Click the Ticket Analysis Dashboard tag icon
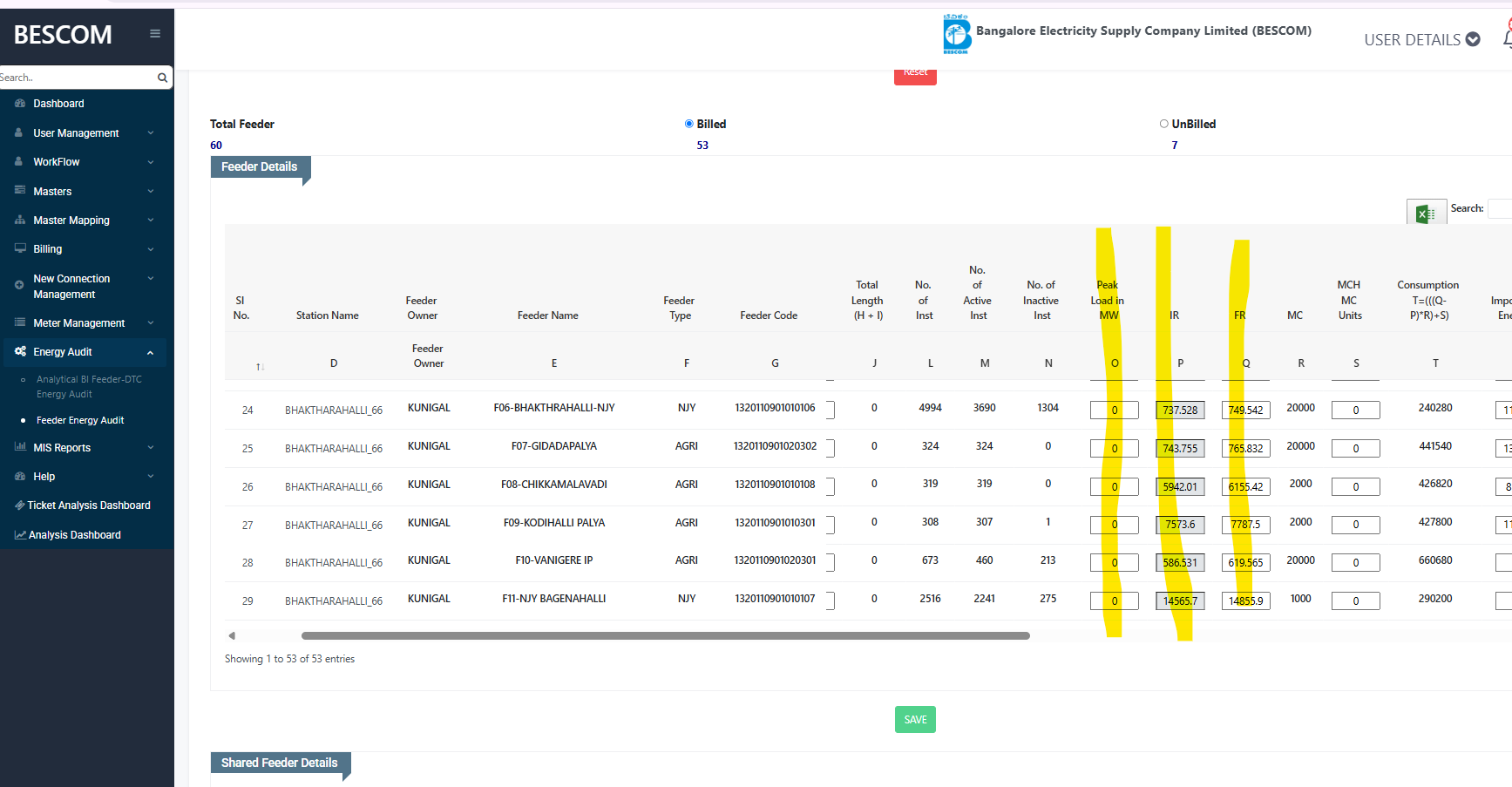Screen dimensions: 1512x787 click(19, 505)
